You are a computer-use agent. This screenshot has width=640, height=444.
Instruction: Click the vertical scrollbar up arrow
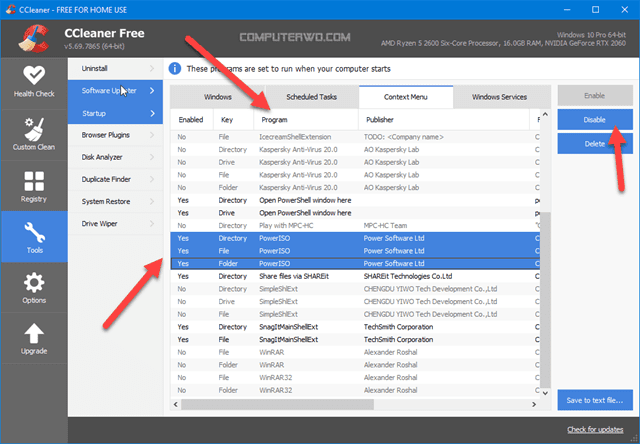coord(545,115)
